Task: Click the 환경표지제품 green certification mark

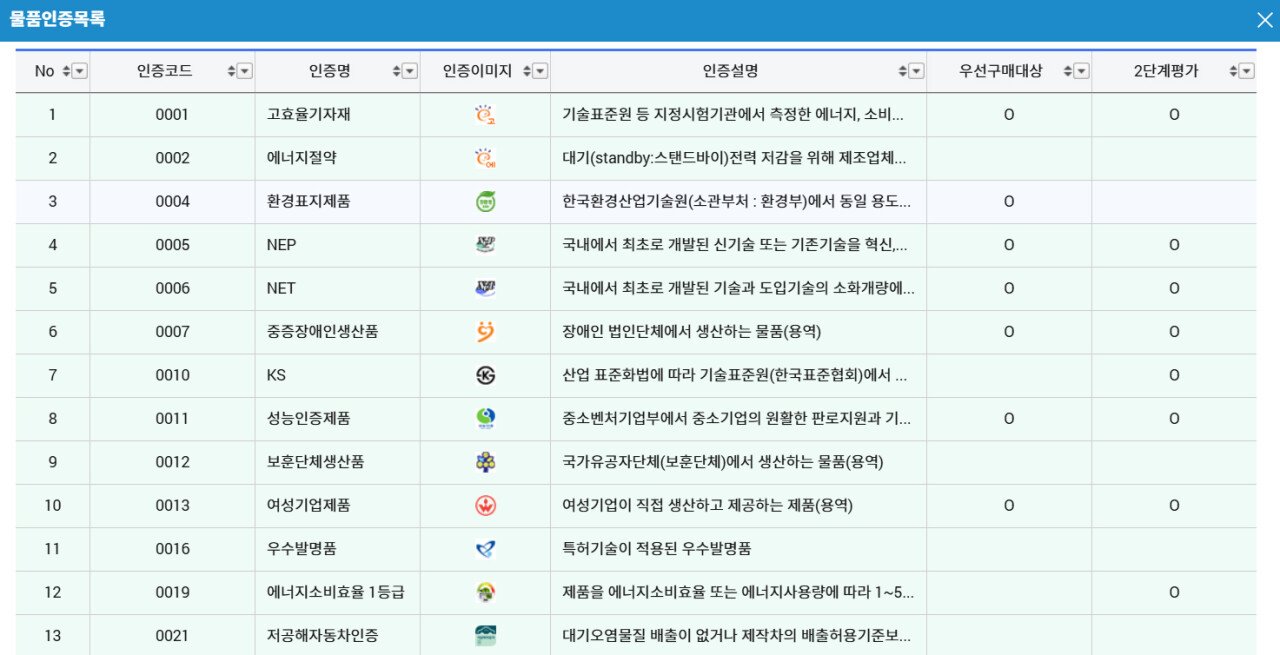Action: point(484,201)
